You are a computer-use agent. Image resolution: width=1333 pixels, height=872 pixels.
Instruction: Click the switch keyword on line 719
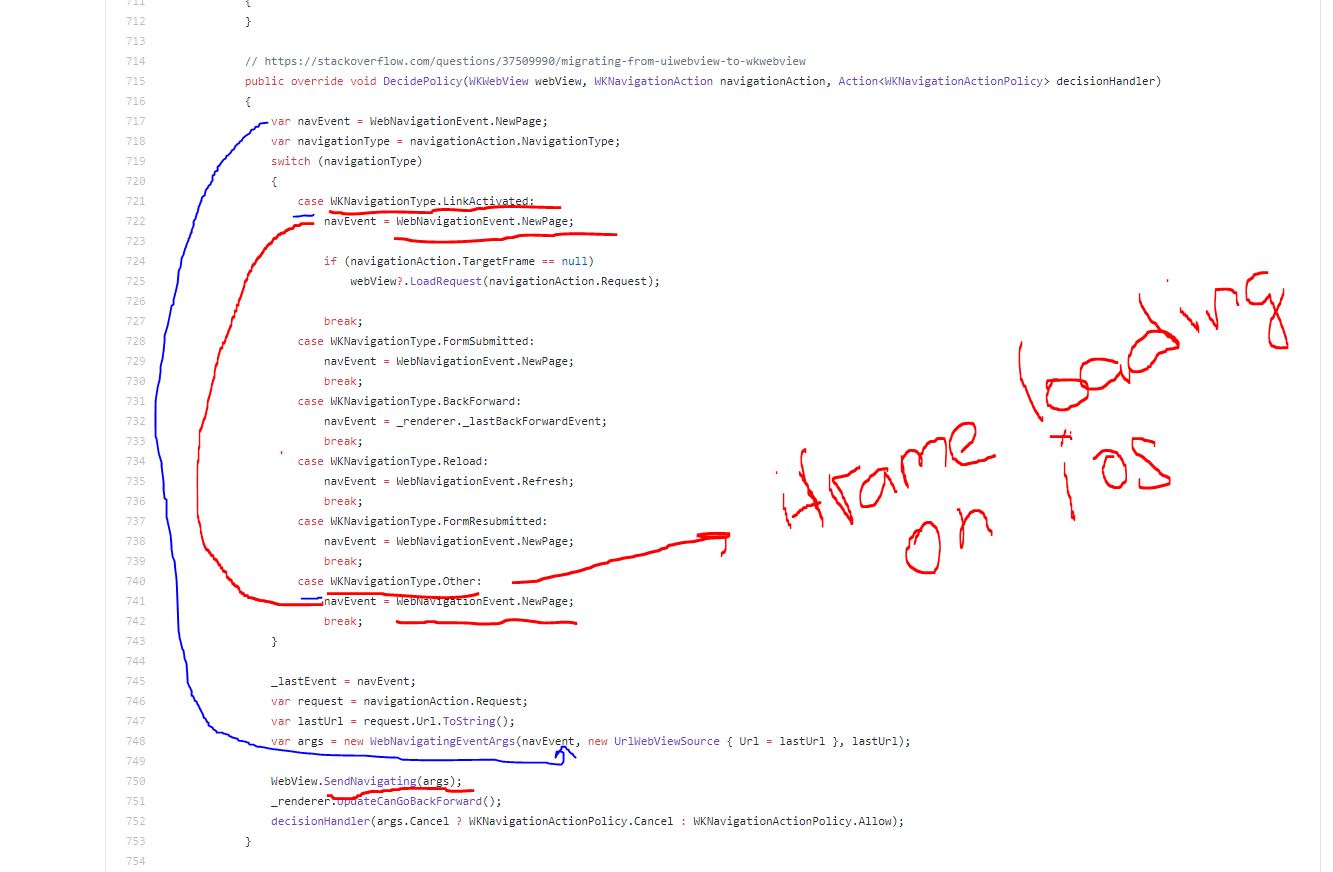(289, 161)
